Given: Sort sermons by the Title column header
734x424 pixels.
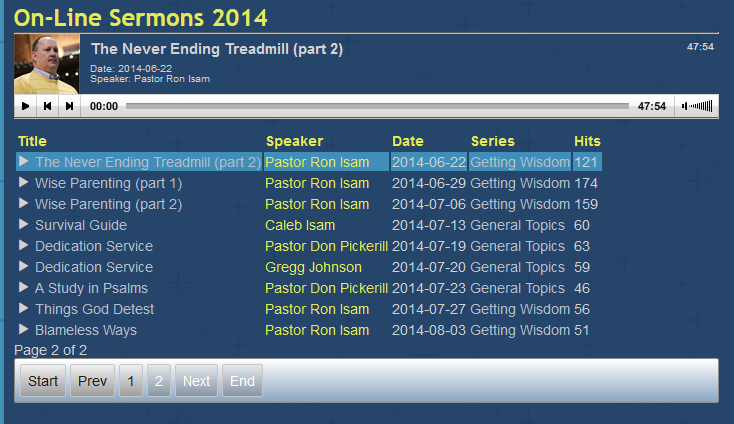Looking at the screenshot, I should pyautogui.click(x=32, y=141).
